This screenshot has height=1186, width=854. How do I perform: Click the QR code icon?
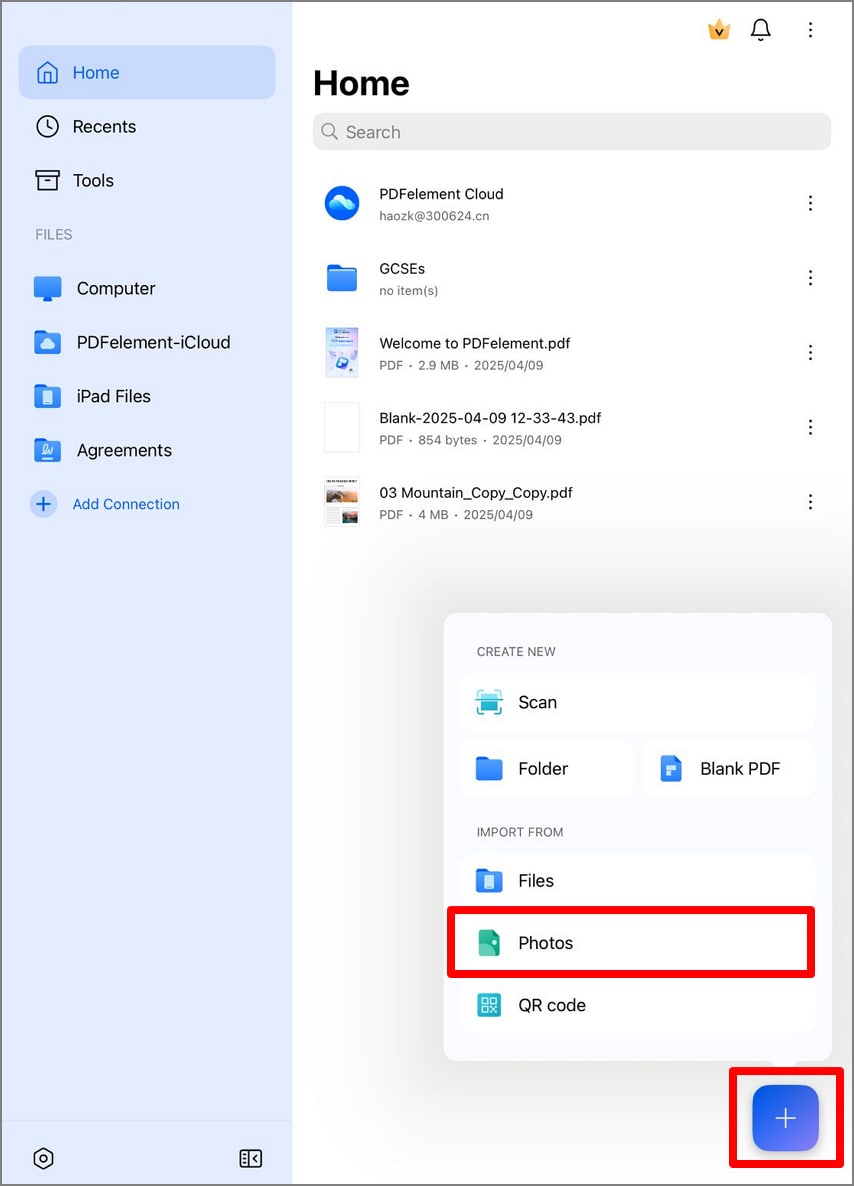[x=489, y=1004]
